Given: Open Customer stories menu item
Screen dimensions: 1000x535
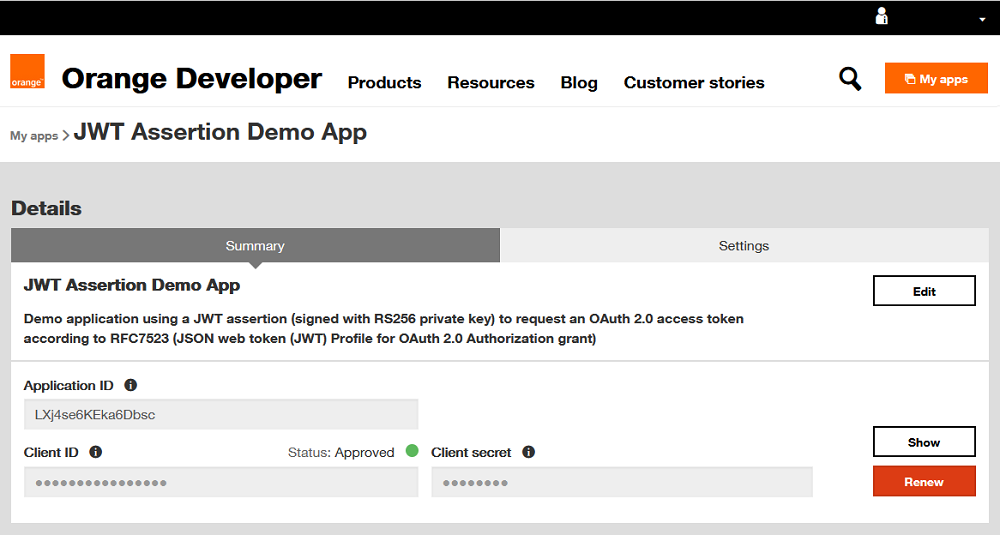Looking at the screenshot, I should 694,82.
